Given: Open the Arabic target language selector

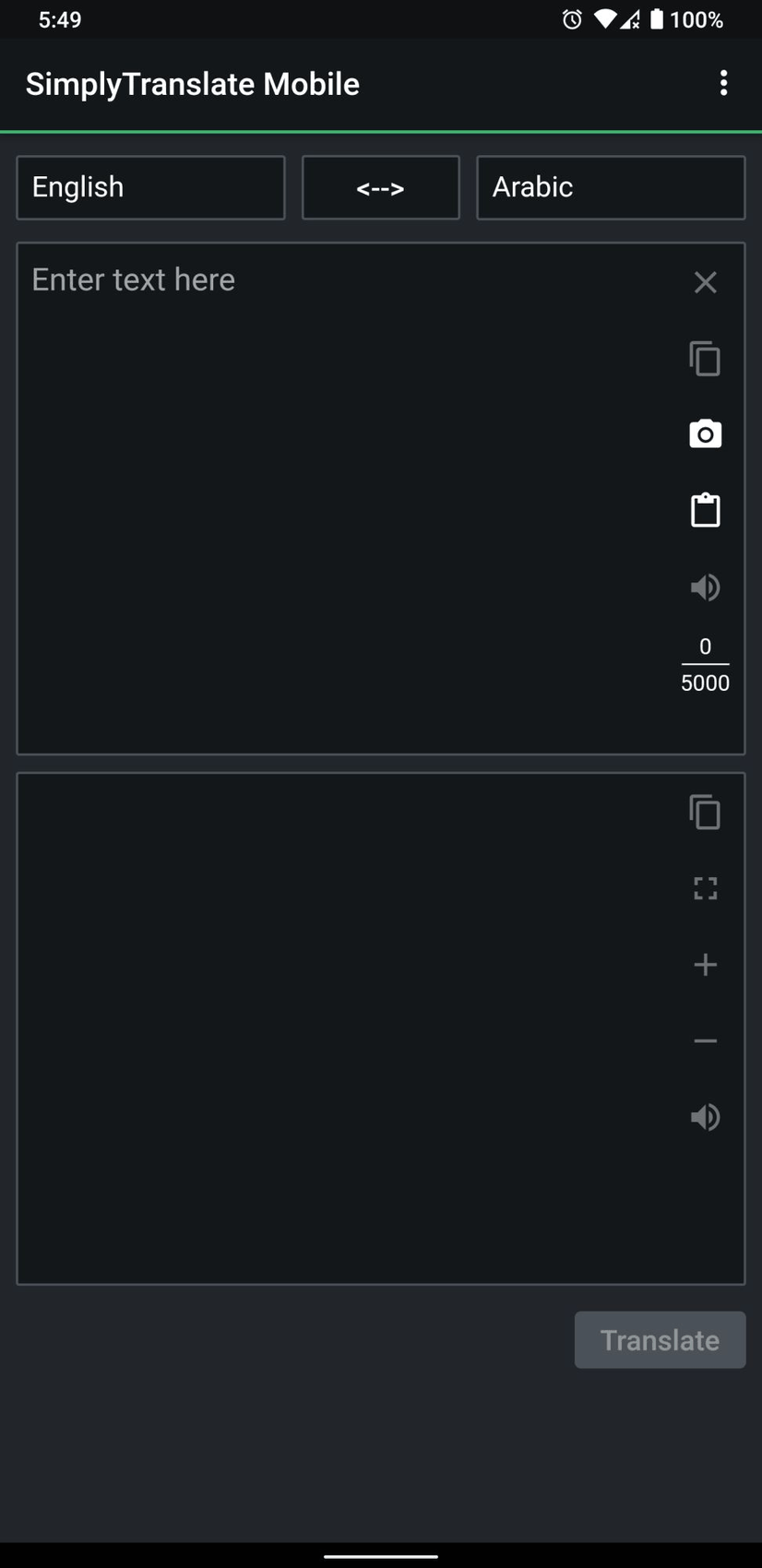Looking at the screenshot, I should point(610,187).
